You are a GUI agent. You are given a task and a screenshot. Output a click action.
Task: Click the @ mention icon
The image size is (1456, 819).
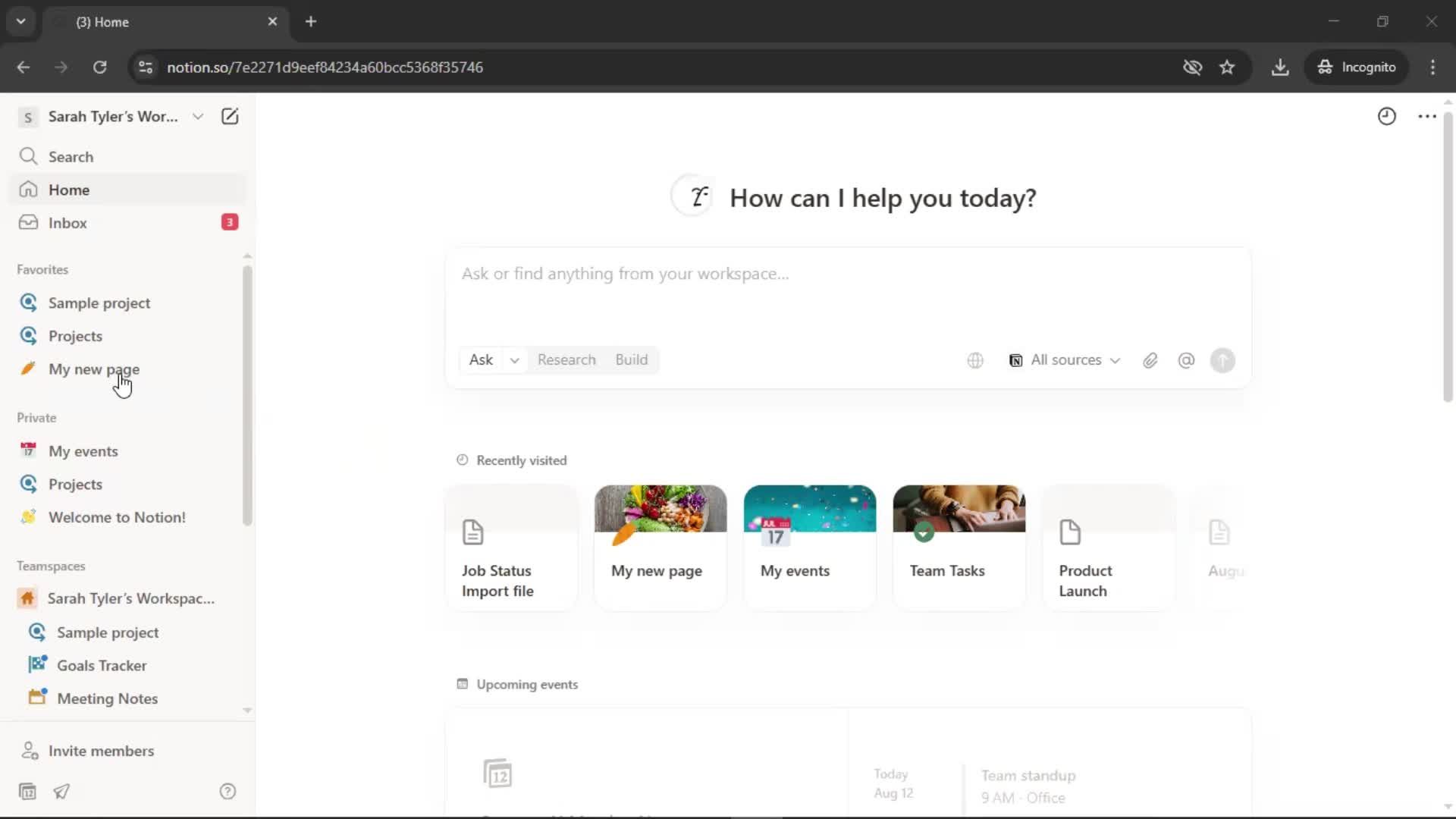pyautogui.click(x=1186, y=361)
